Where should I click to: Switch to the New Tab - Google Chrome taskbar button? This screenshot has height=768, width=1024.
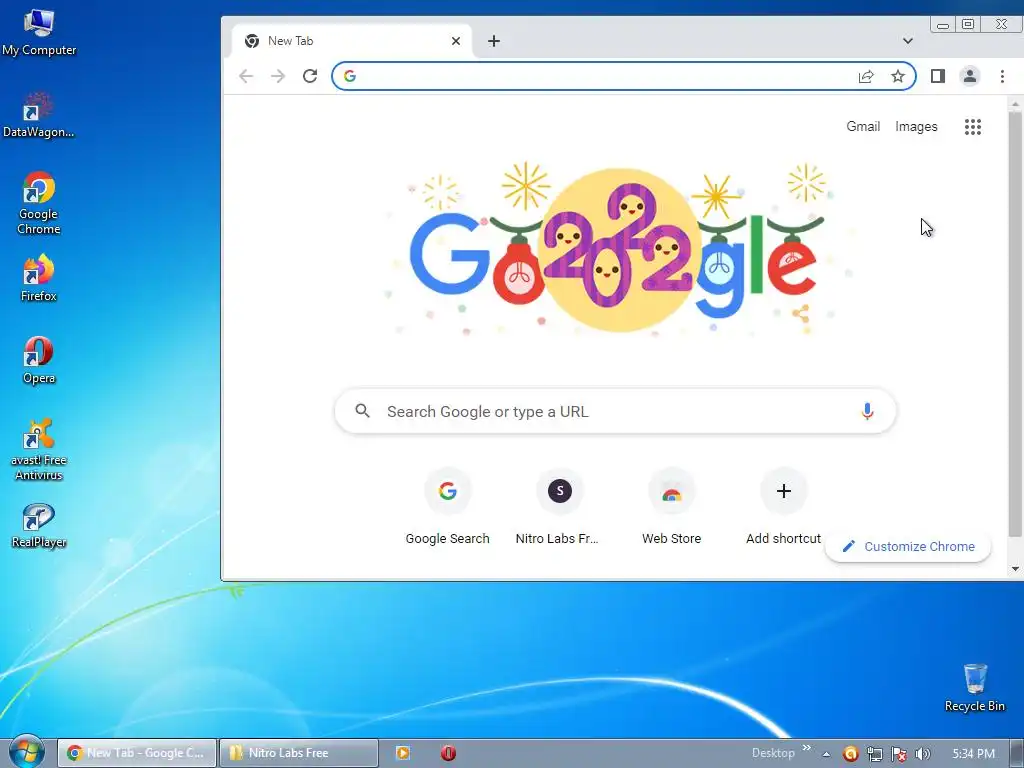137,753
